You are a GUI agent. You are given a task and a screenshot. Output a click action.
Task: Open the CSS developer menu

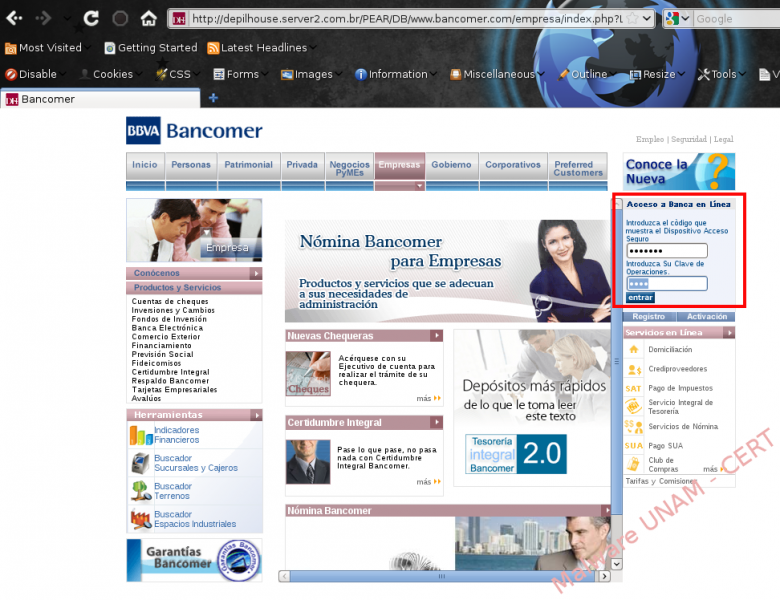pos(177,74)
